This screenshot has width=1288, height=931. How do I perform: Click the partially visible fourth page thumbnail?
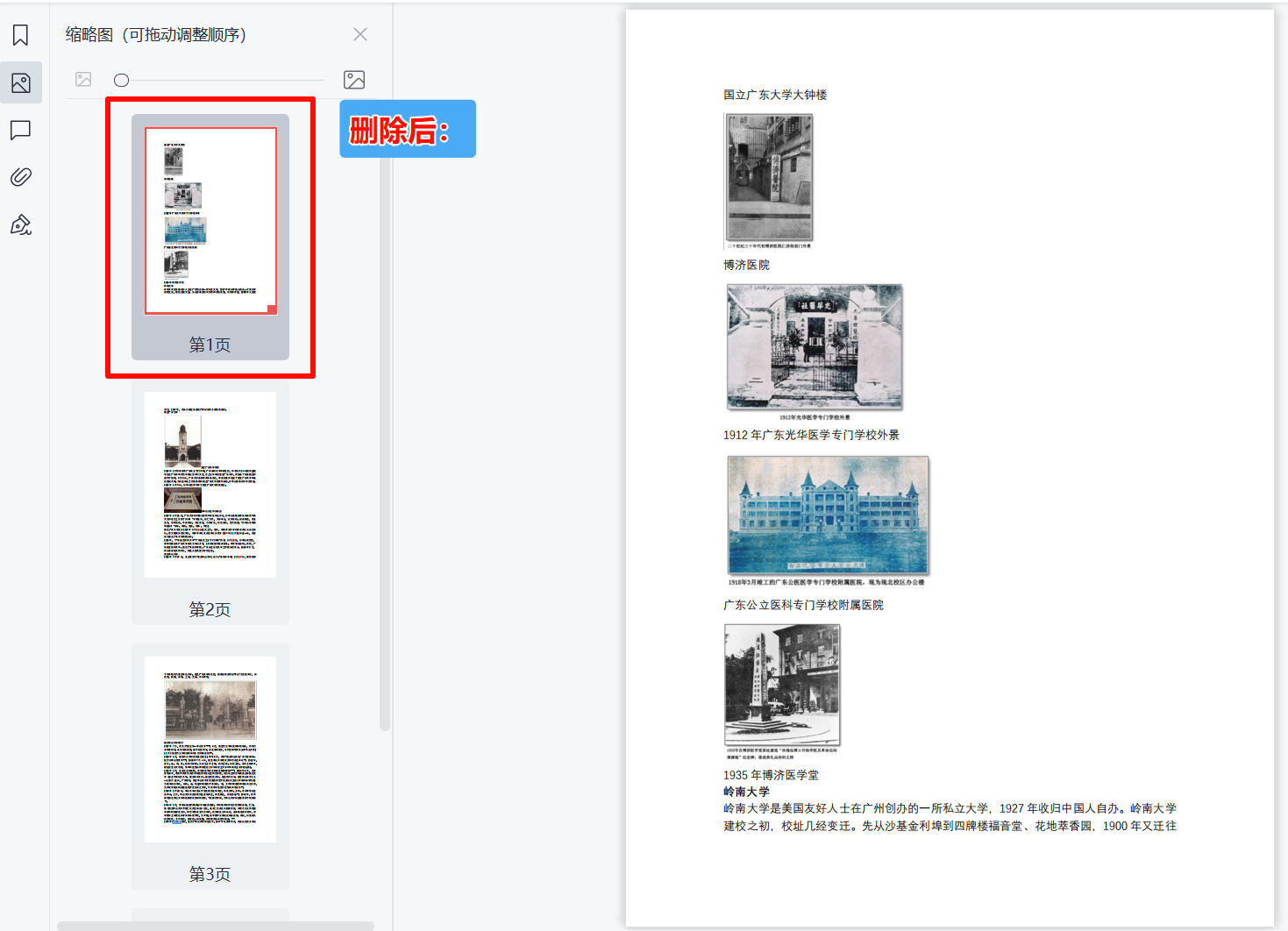210,918
